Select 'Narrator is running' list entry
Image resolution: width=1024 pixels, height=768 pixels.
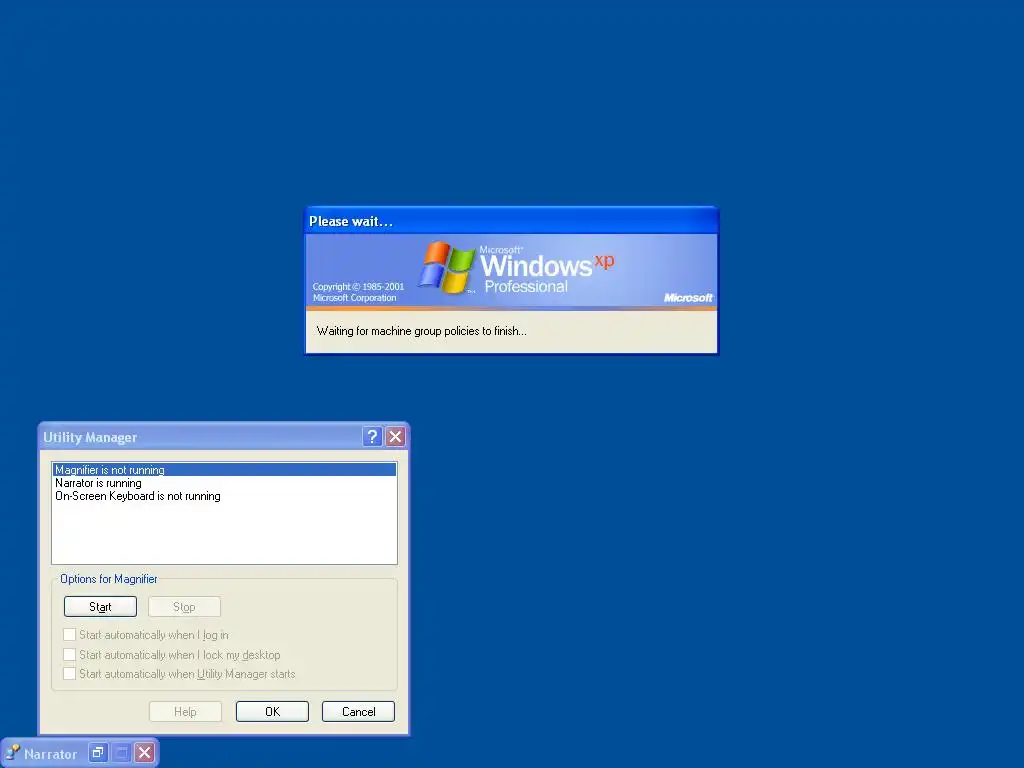pyautogui.click(x=224, y=483)
